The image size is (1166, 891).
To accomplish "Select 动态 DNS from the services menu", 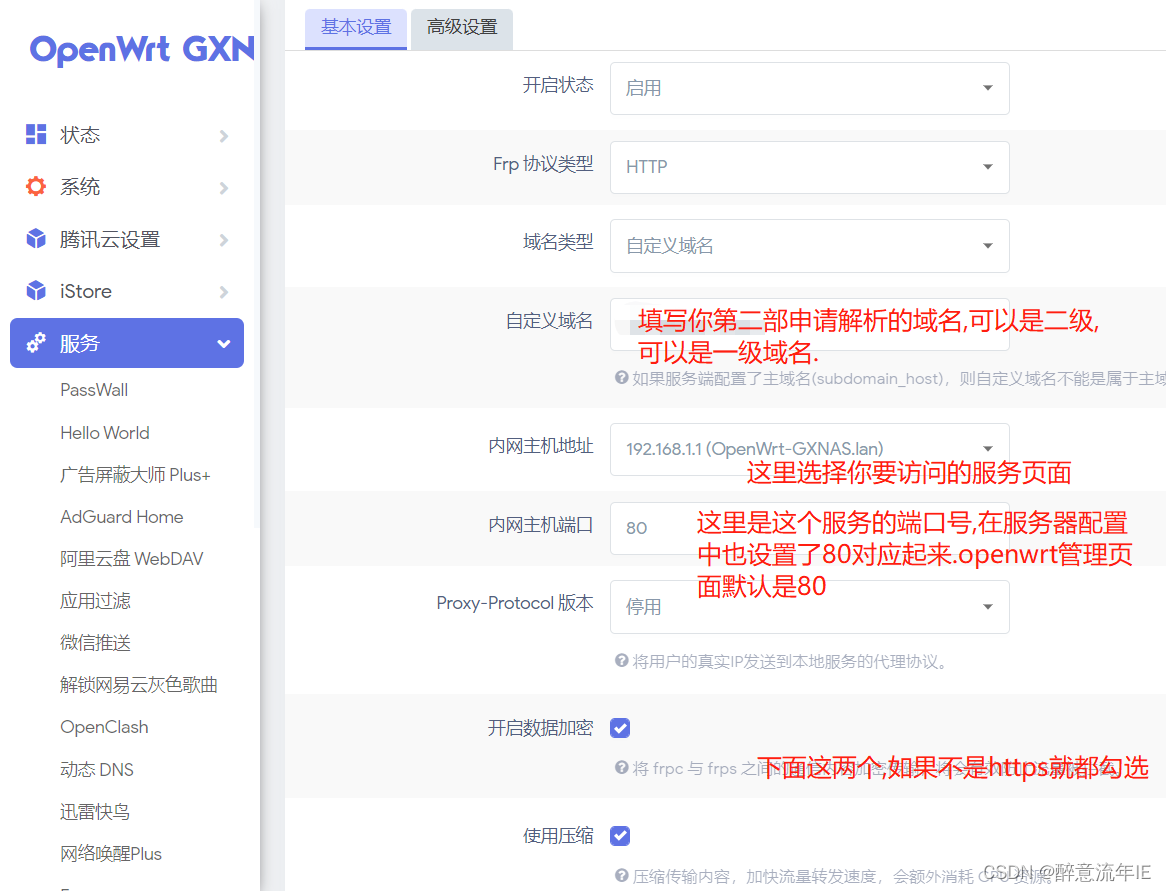I will pos(96,769).
